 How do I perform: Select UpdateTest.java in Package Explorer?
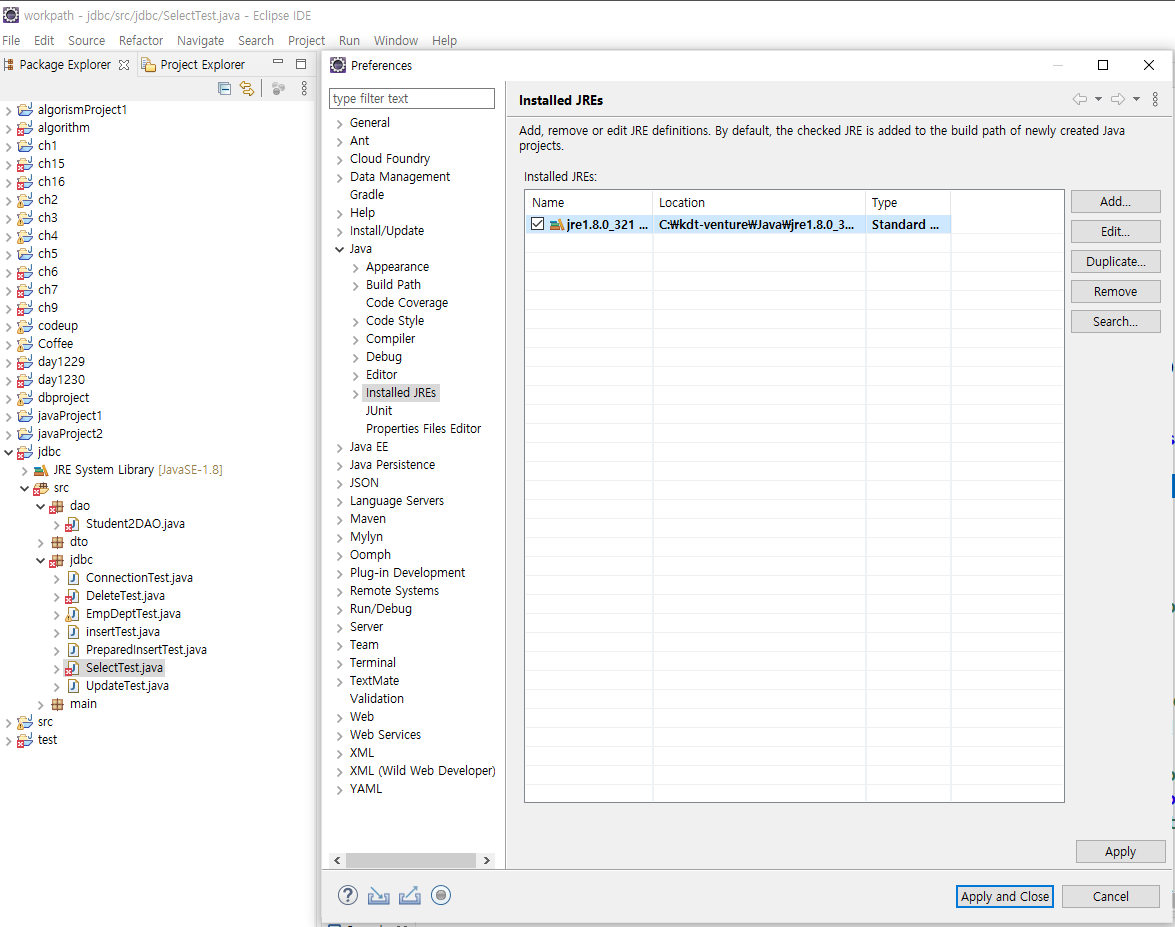[x=127, y=686]
